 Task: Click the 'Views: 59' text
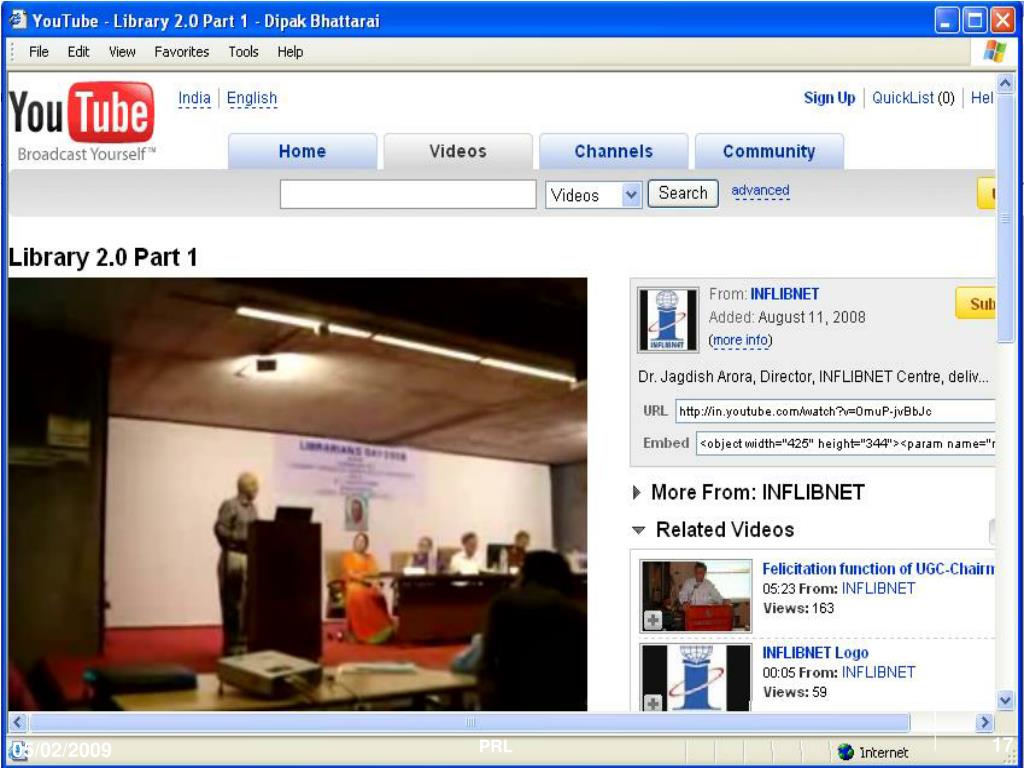[794, 692]
